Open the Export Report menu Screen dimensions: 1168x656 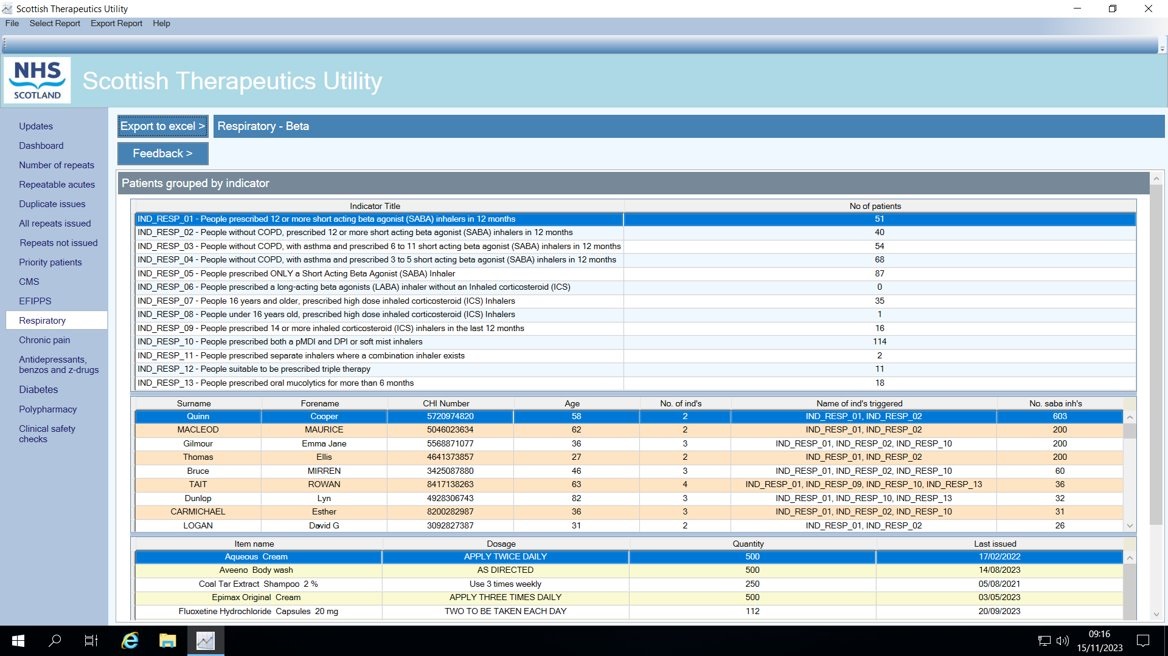116,23
